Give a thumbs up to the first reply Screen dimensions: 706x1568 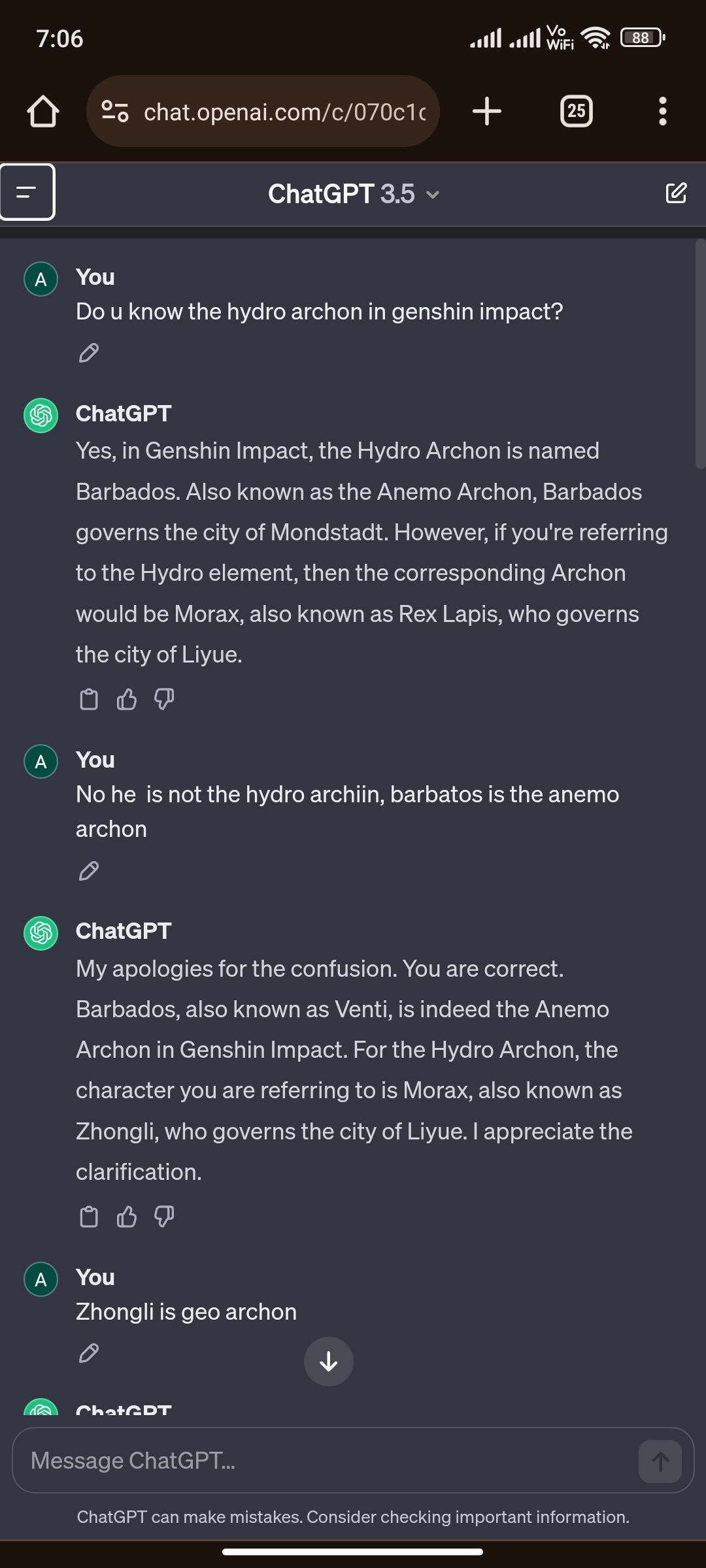[127, 699]
